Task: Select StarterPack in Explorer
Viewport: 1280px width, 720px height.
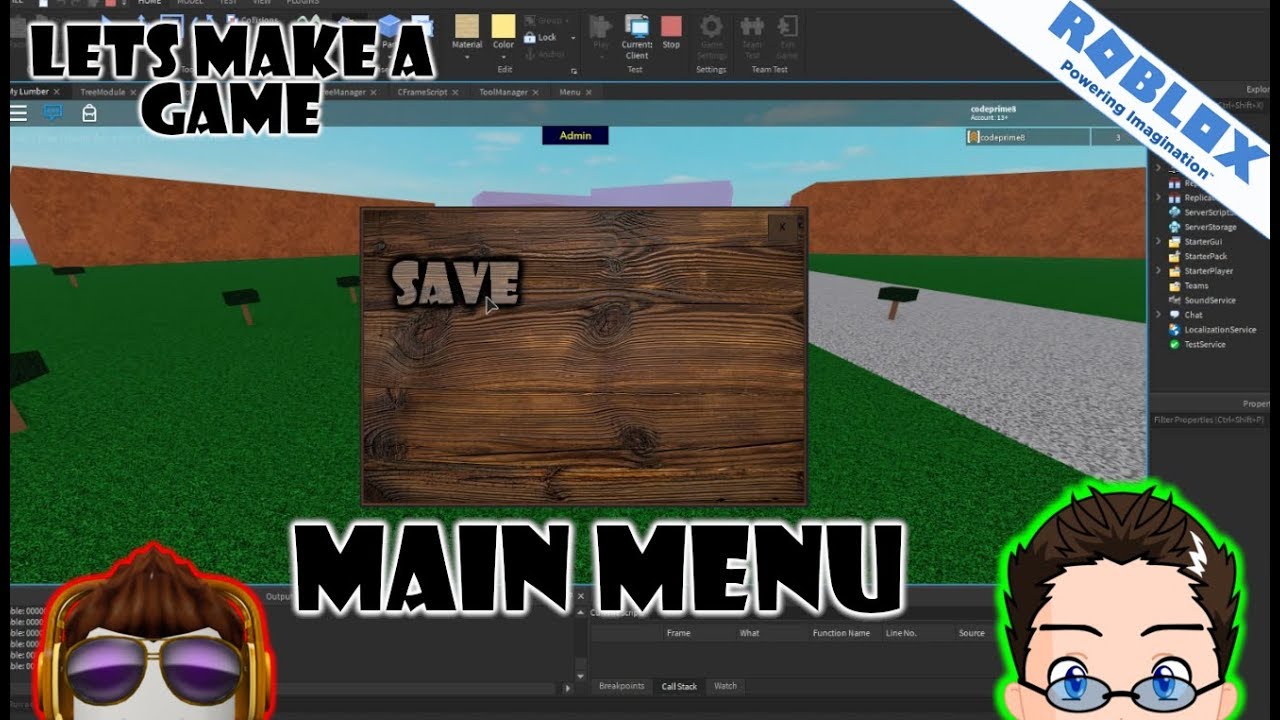Action: click(x=1197, y=257)
